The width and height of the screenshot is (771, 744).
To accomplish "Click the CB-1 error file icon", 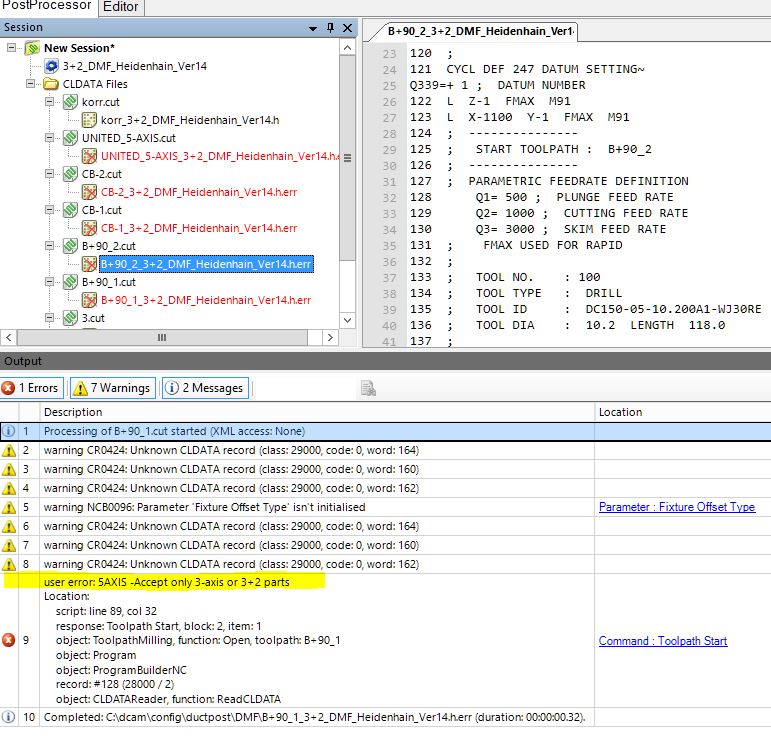I will 89,228.
